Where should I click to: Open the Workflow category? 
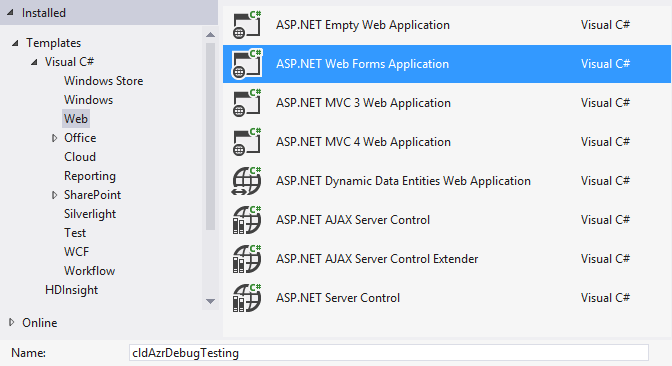click(x=90, y=271)
